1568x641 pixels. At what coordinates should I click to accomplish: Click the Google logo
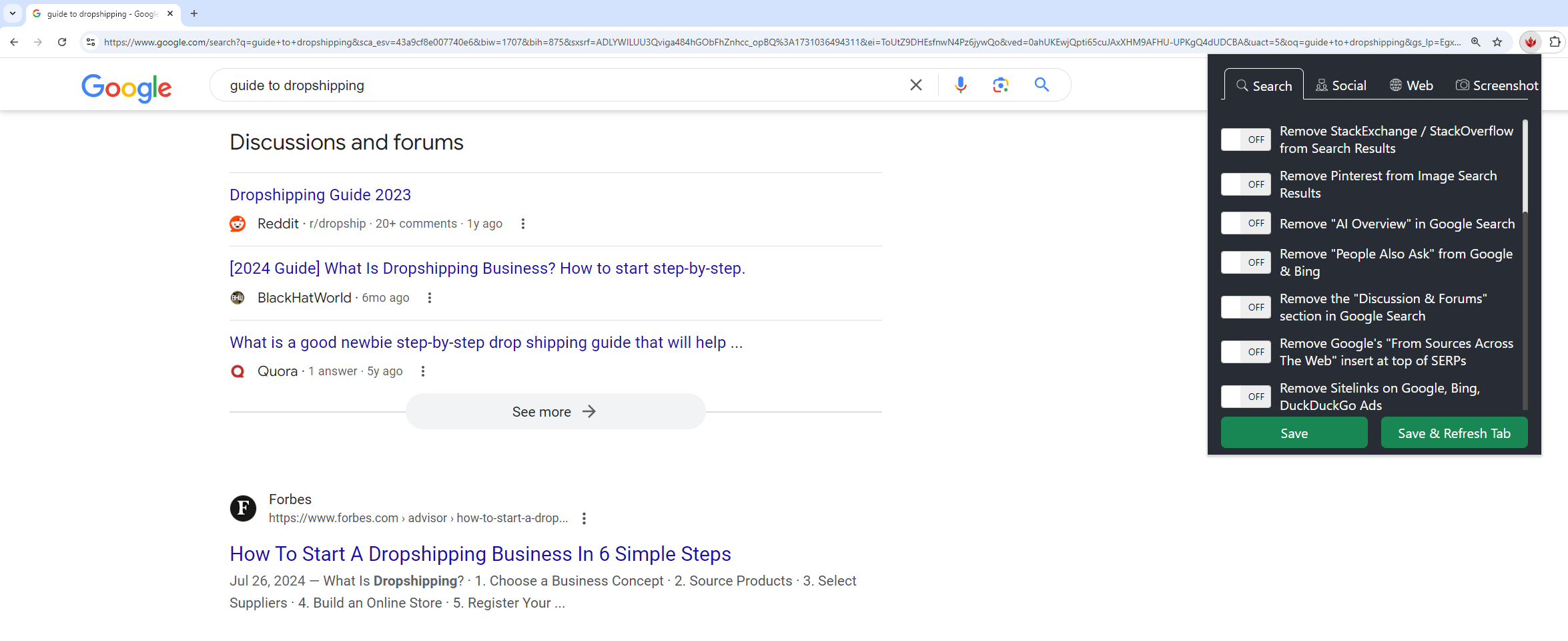point(127,87)
